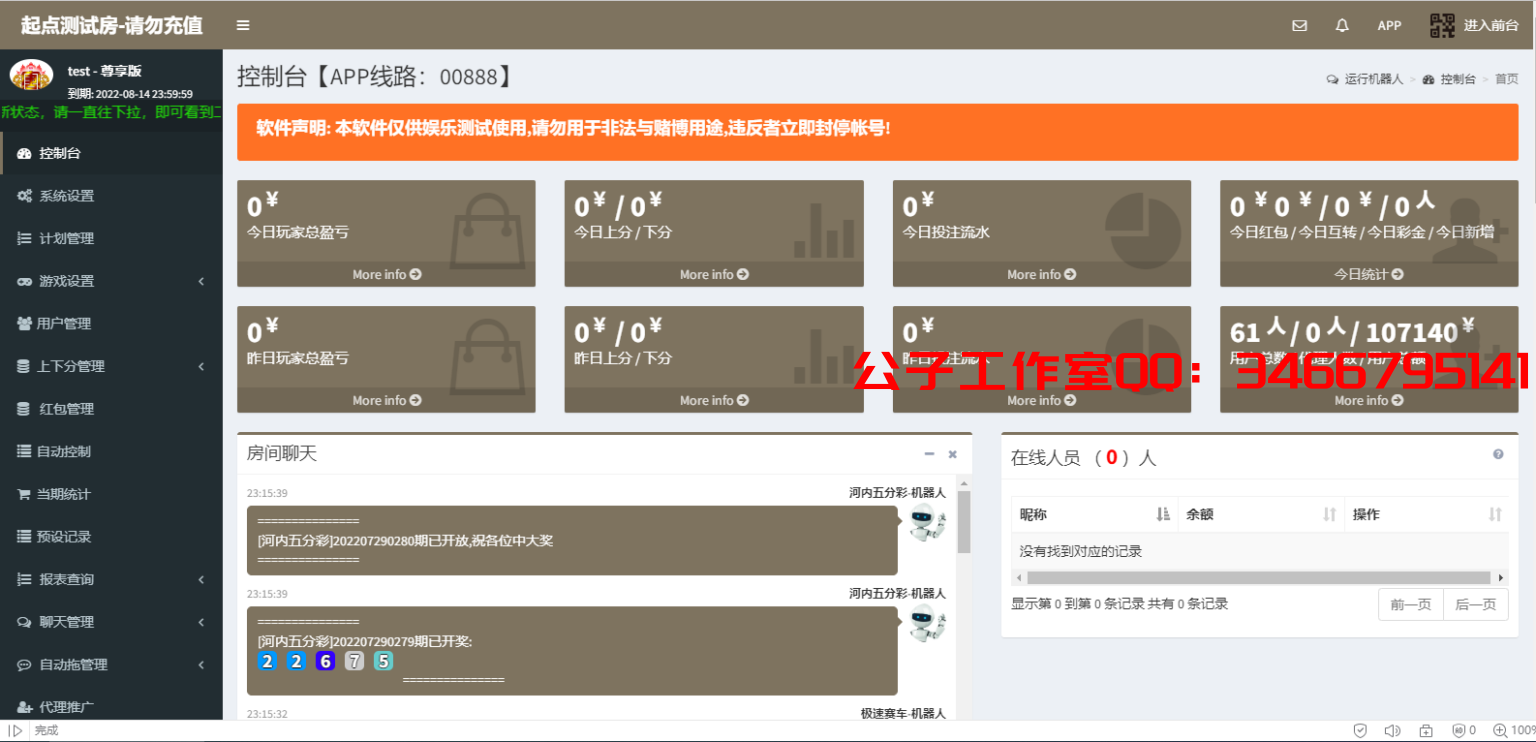
Task: Open 预设记录 in sidebar
Action: 111,536
